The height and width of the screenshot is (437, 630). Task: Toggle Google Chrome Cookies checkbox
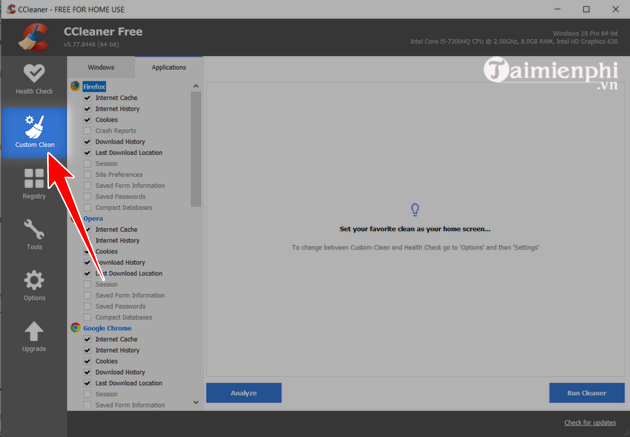87,361
